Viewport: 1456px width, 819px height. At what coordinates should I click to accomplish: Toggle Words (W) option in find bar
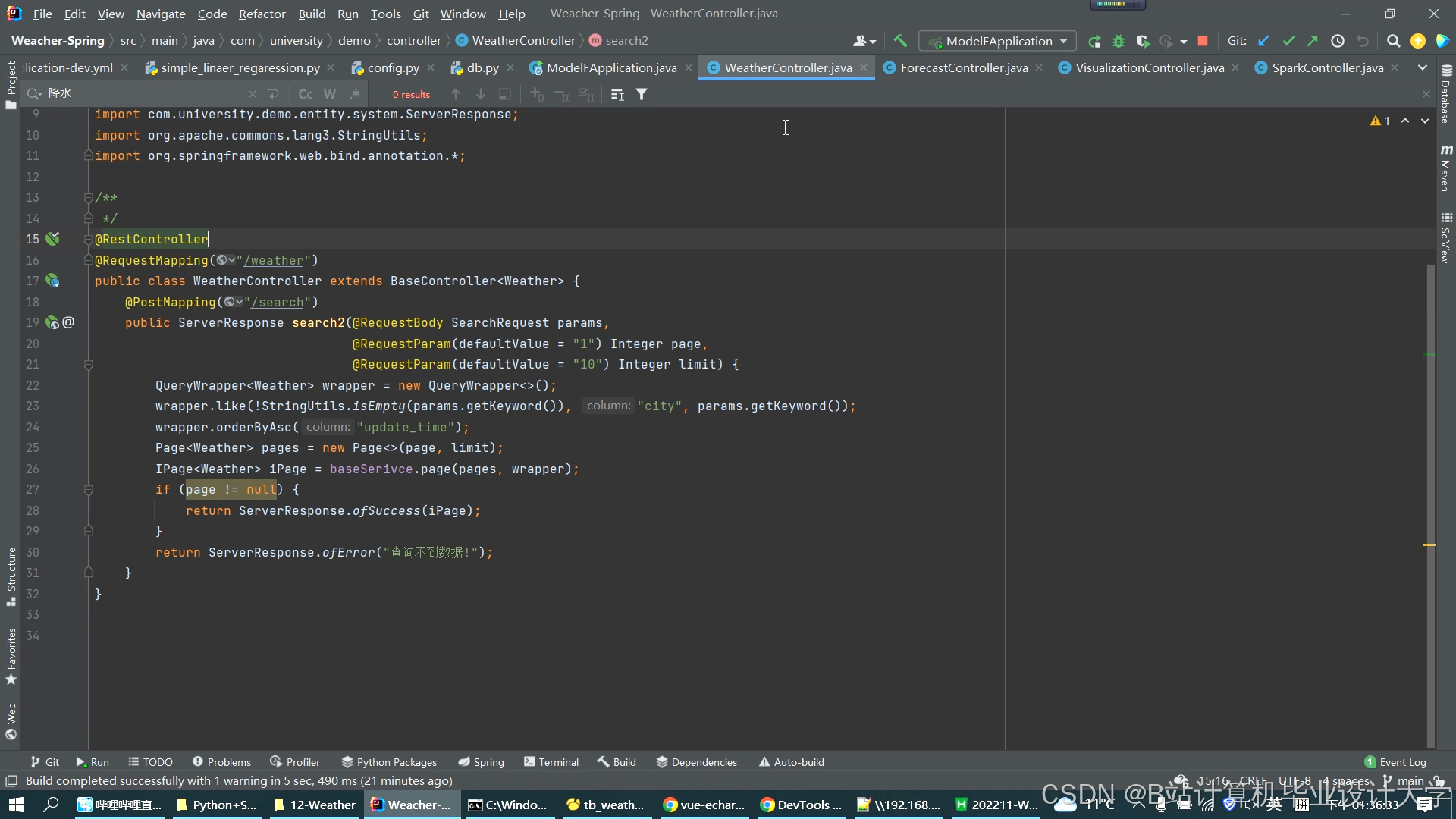[x=330, y=94]
